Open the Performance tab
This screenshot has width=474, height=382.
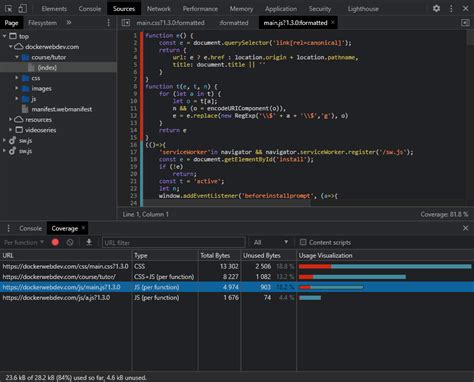click(200, 9)
